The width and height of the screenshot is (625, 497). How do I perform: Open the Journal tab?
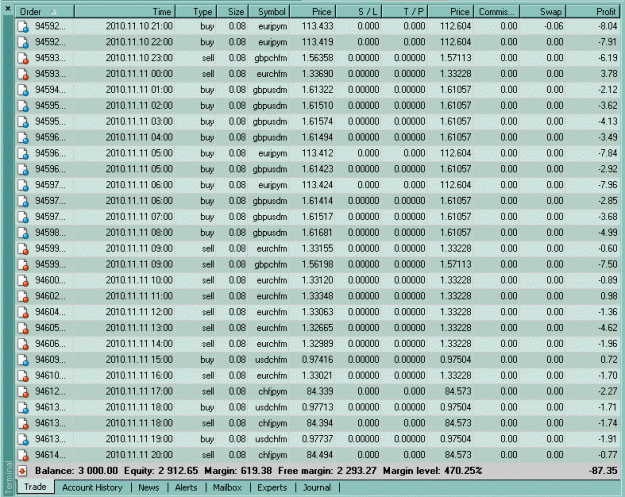[x=317, y=487]
